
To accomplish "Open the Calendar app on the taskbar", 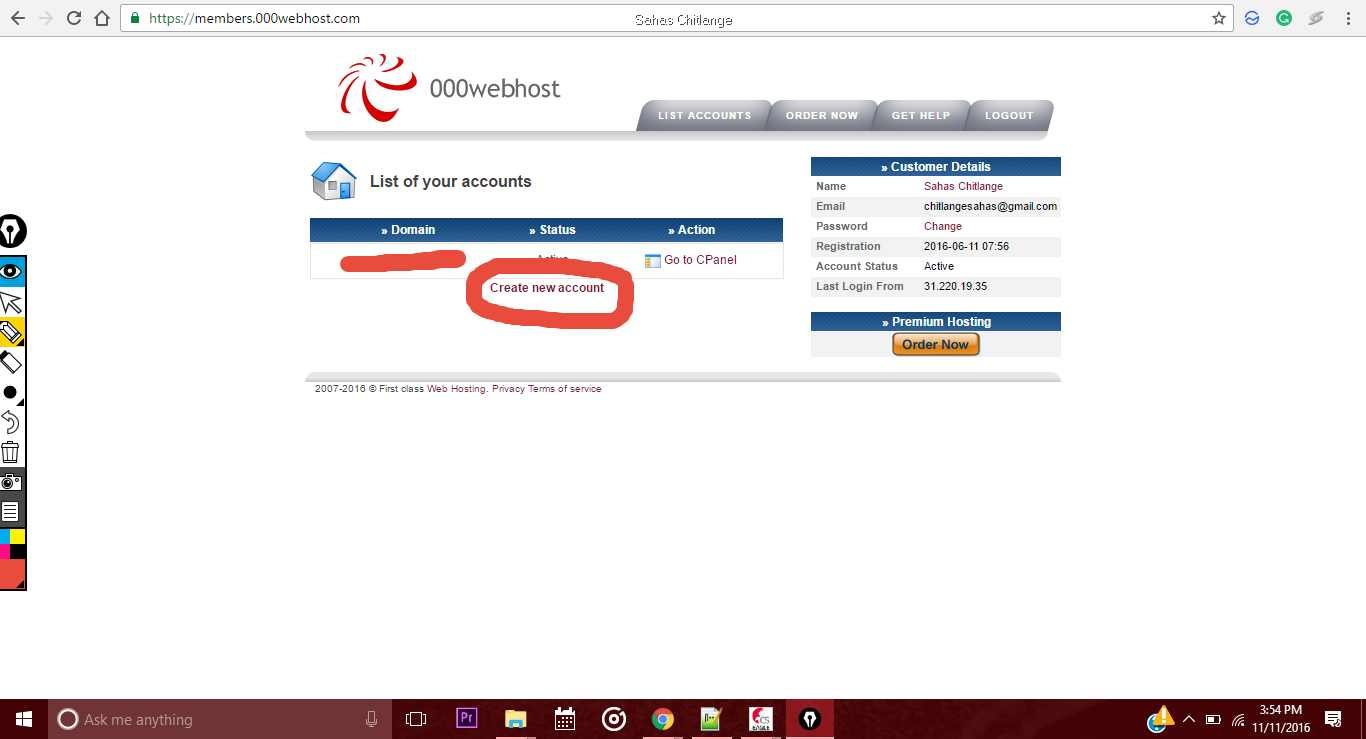I will 564,719.
